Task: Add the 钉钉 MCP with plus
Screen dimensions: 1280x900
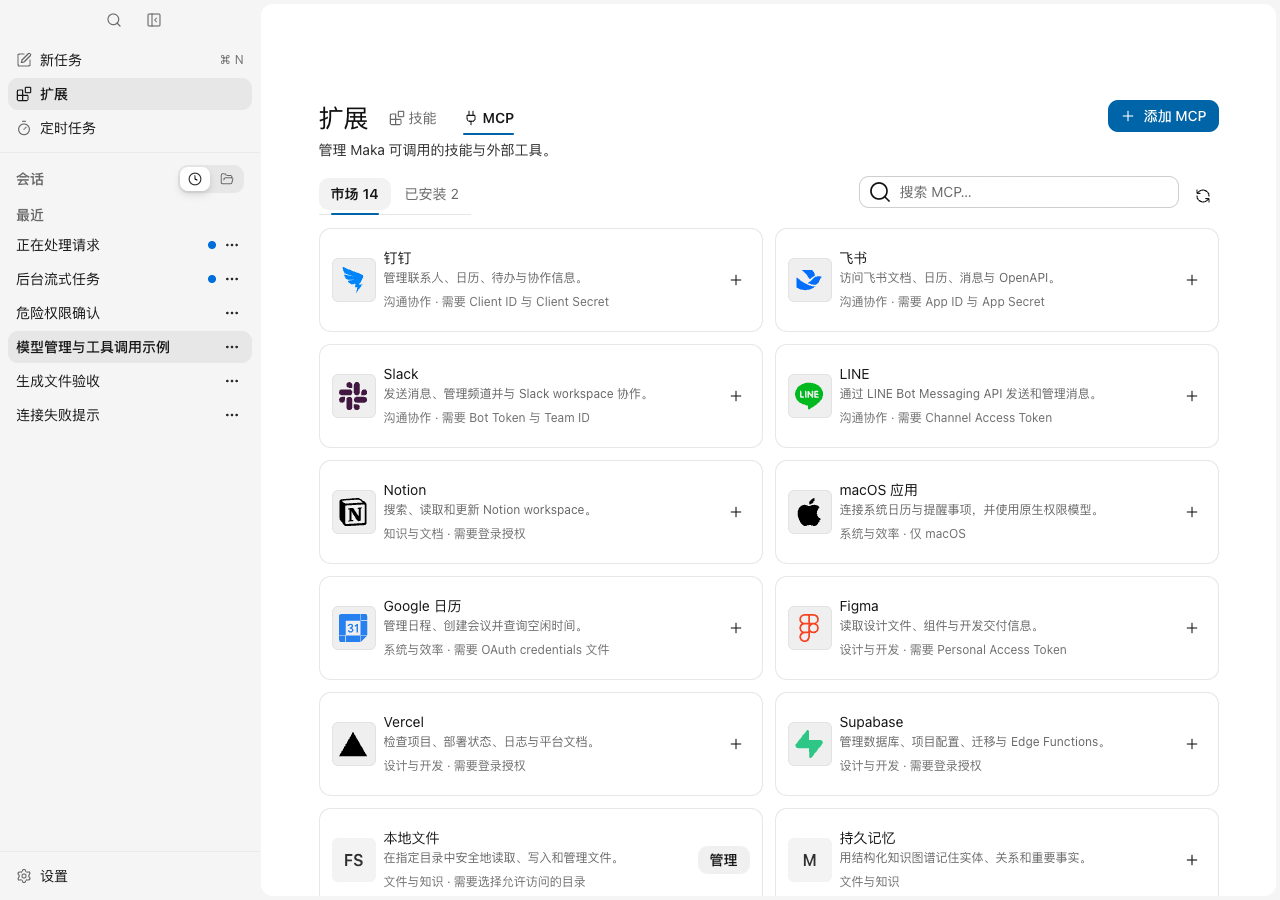Action: pyautogui.click(x=736, y=280)
